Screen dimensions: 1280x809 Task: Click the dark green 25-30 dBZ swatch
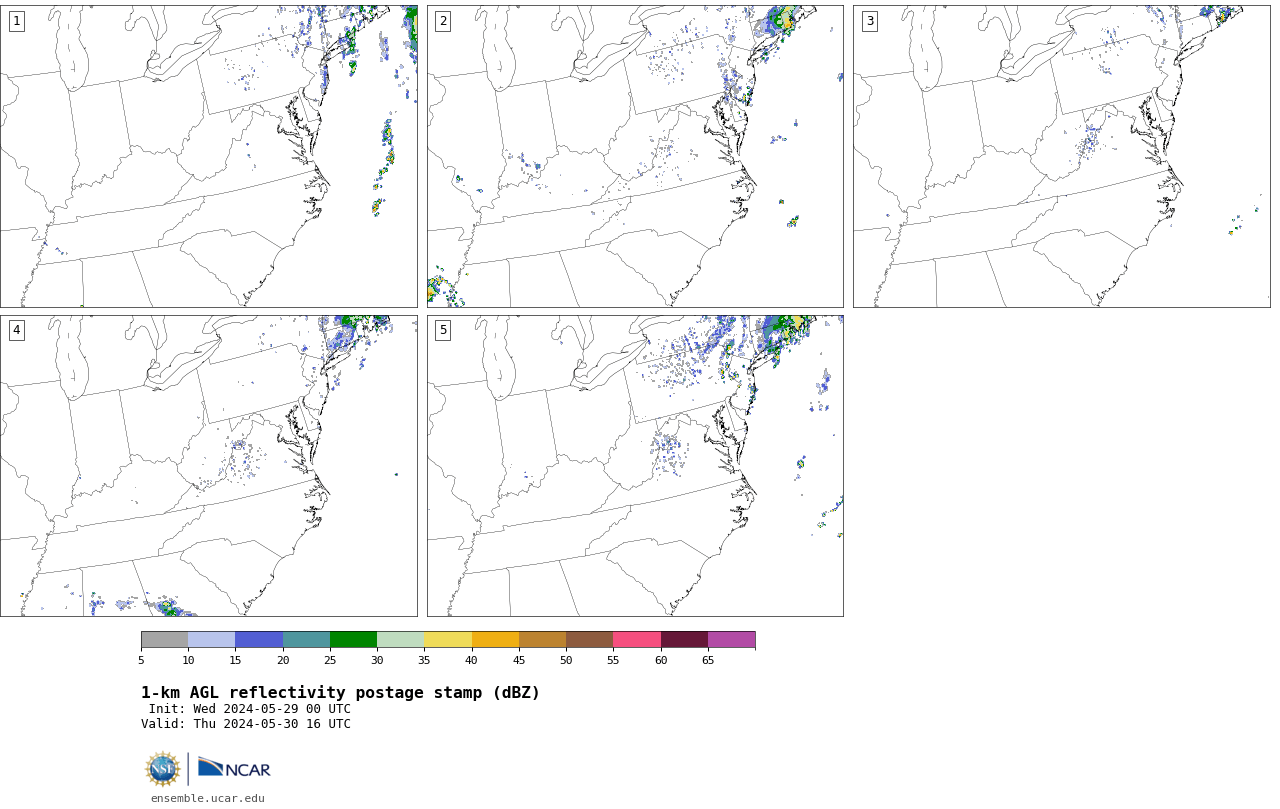pyautogui.click(x=353, y=640)
